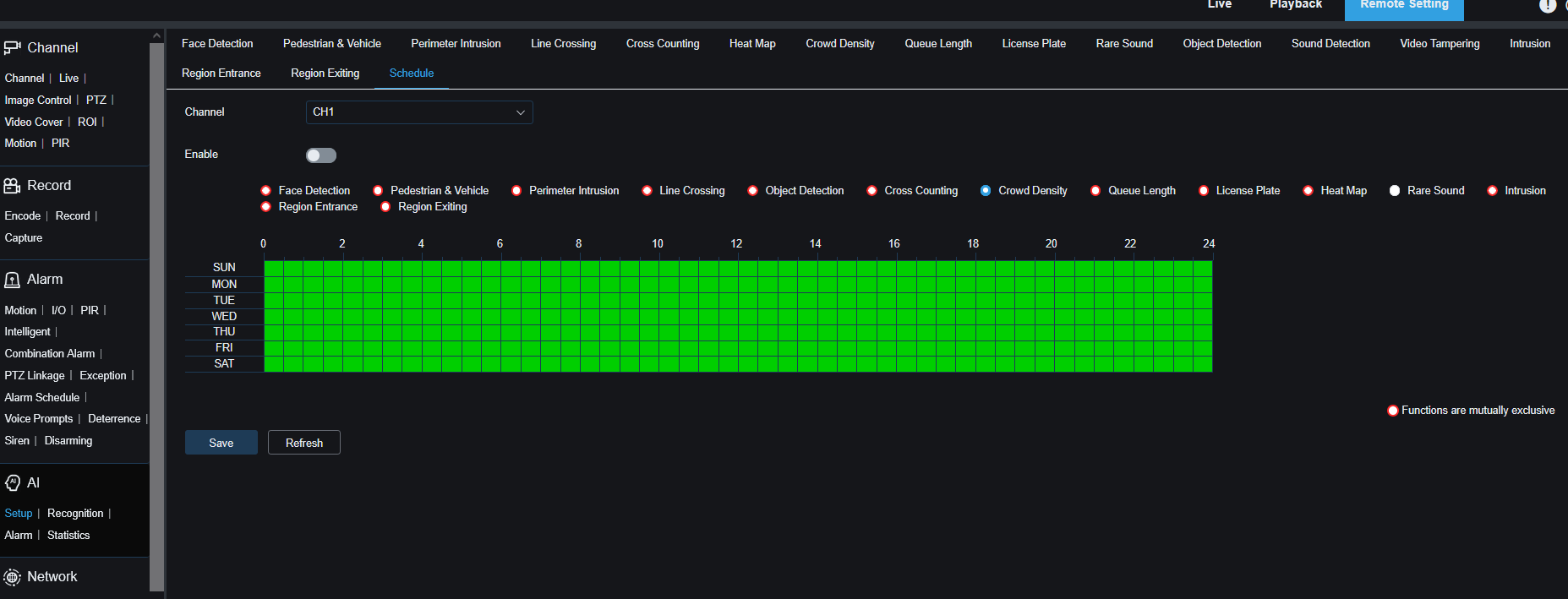
Task: Open PTZ Linkage under Alarm
Action: click(35, 376)
